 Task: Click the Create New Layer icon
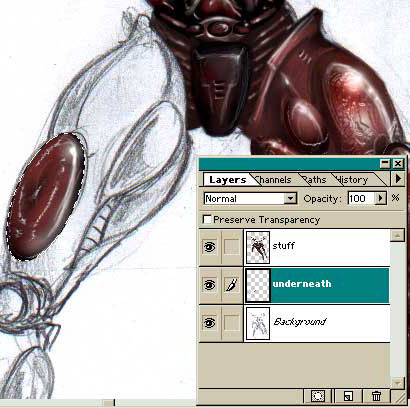(348, 396)
